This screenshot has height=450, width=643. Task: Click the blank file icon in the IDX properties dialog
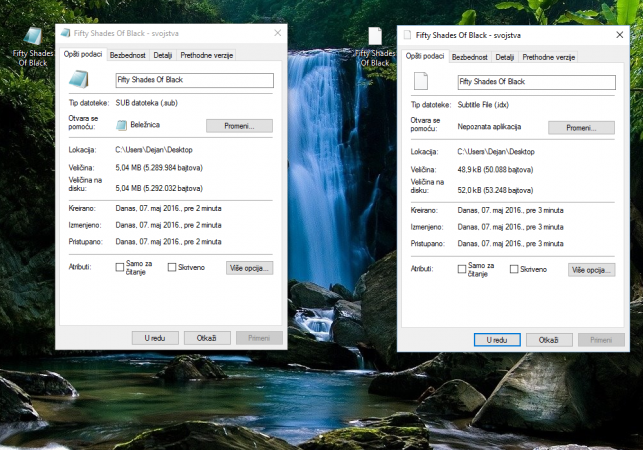(421, 82)
